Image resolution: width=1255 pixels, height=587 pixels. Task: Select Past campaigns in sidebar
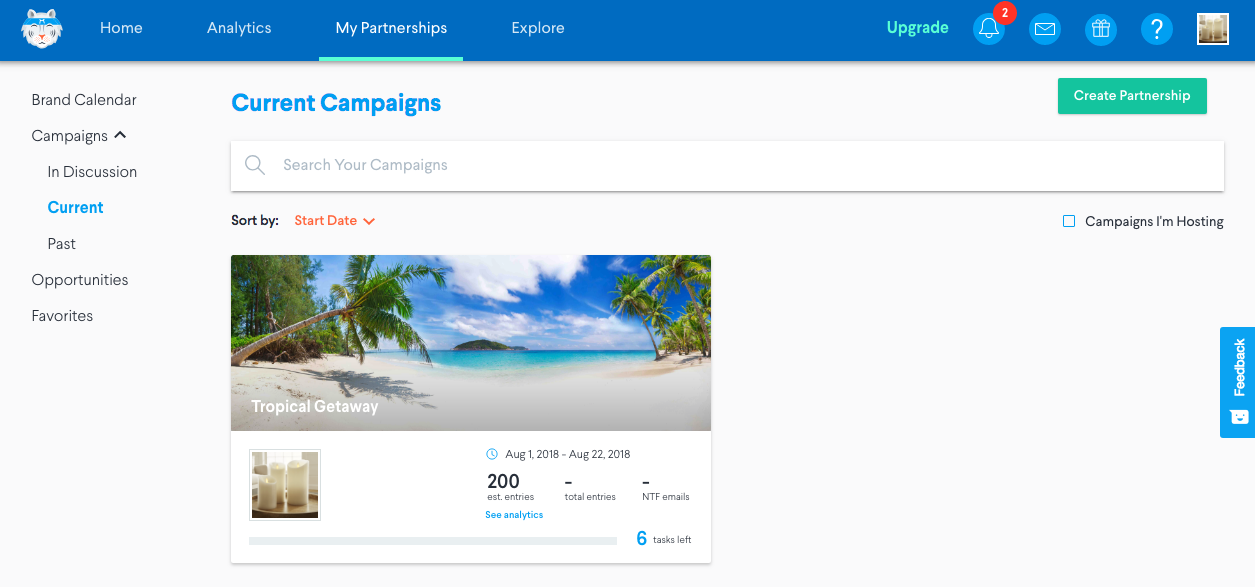[62, 244]
